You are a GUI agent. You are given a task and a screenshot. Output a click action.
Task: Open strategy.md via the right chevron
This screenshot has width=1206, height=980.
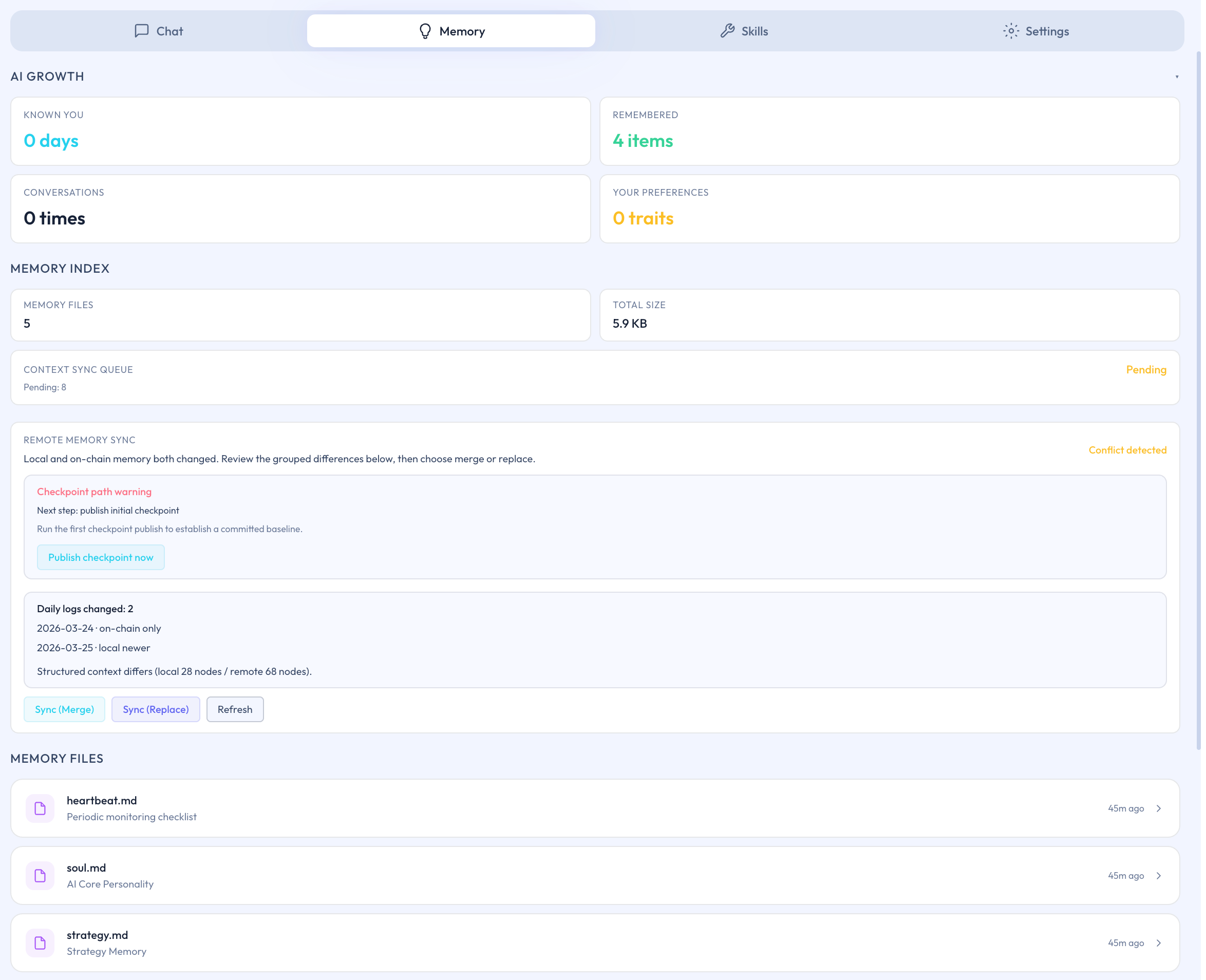pos(1159,943)
